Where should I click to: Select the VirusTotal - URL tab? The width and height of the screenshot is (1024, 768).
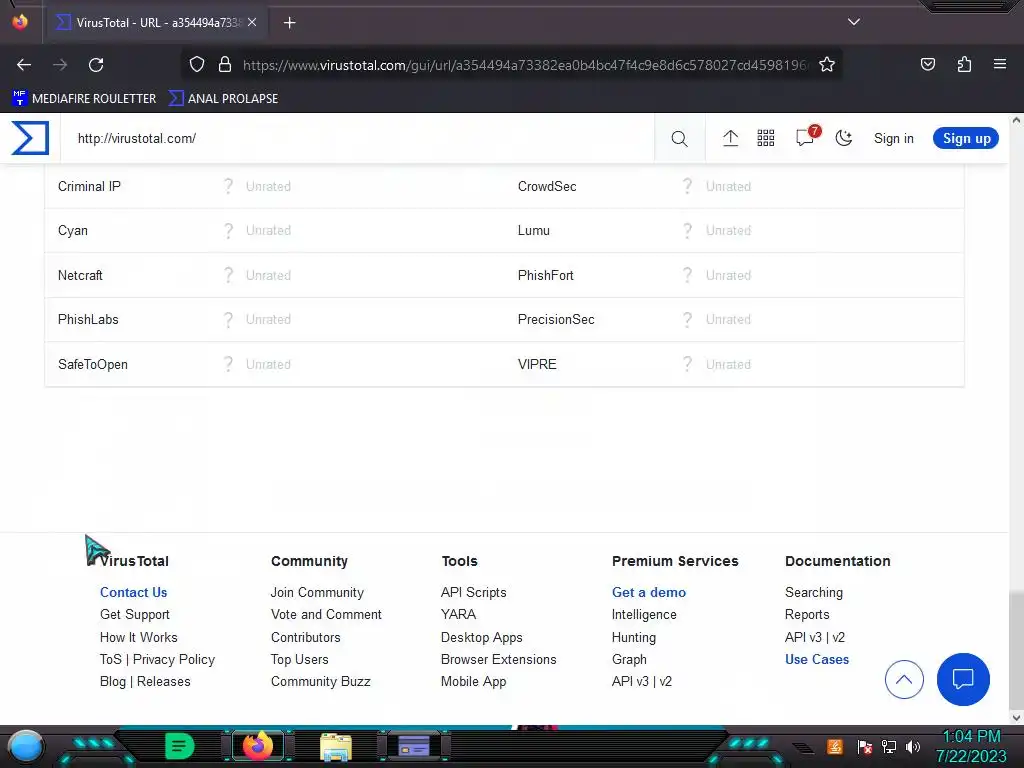[x=157, y=23]
